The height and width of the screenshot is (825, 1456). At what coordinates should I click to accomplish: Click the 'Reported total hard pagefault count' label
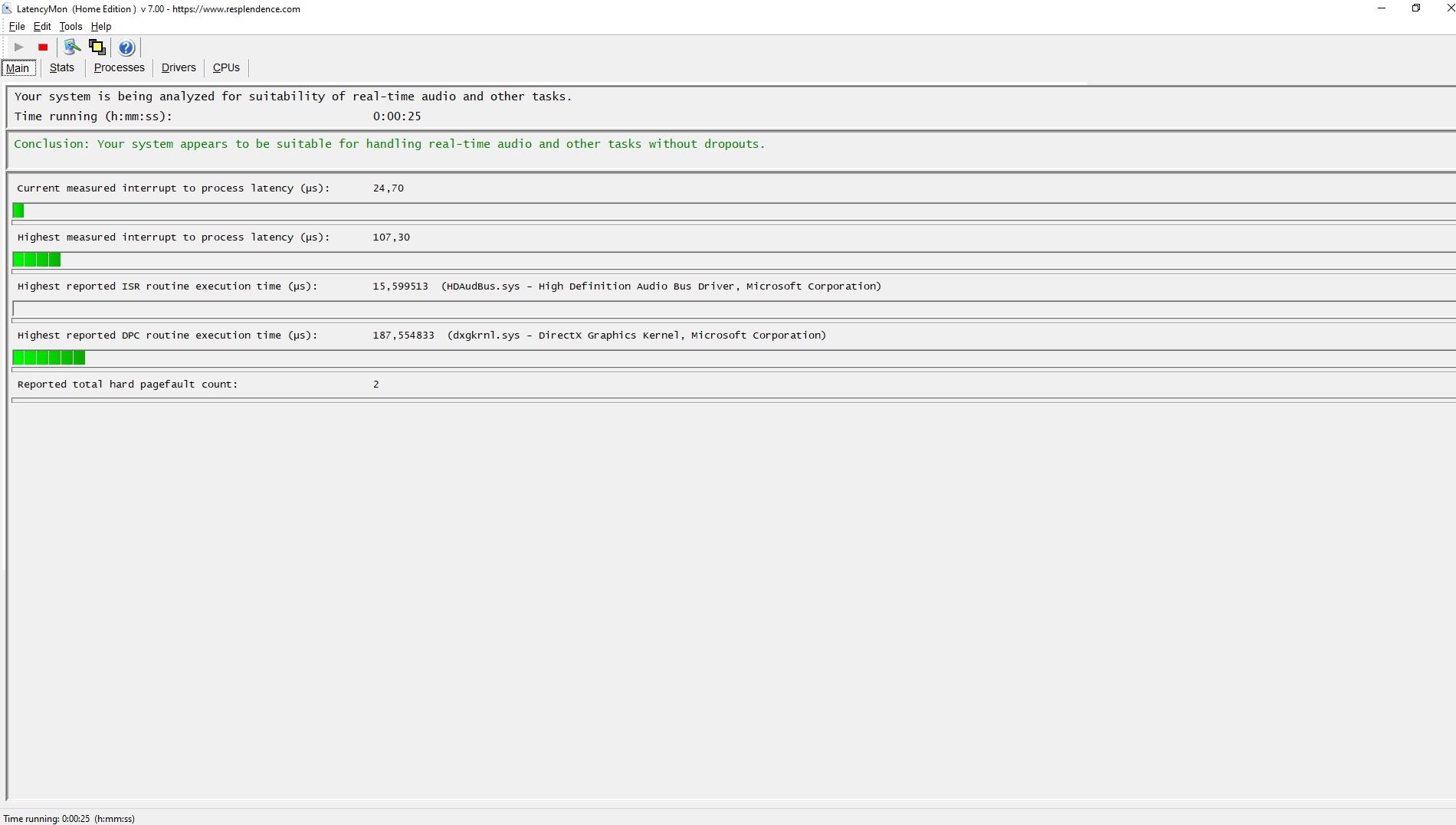point(128,385)
